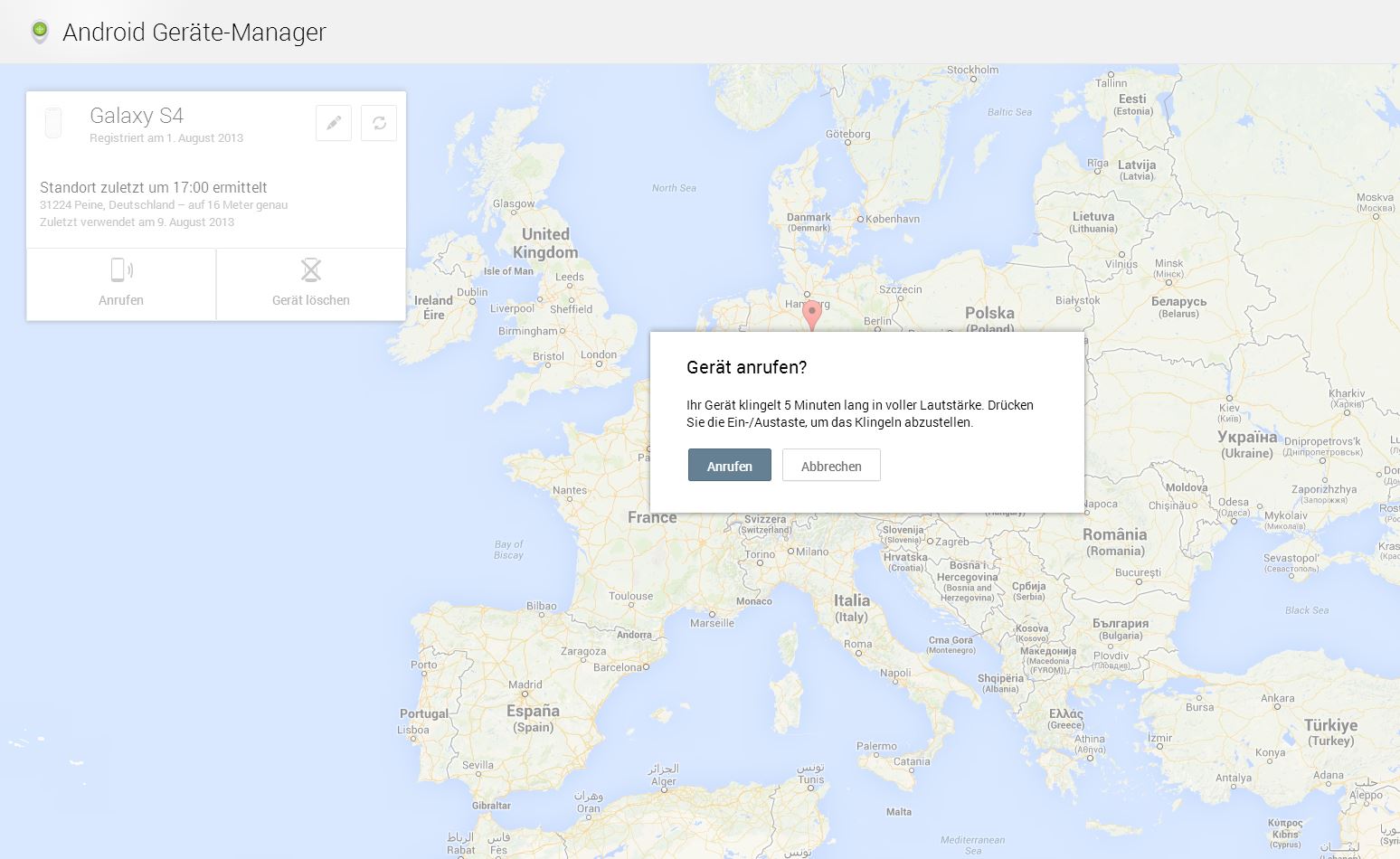Click the Galaxy S4 phone thumbnail
This screenshot has height=859, width=1400.
point(53,123)
